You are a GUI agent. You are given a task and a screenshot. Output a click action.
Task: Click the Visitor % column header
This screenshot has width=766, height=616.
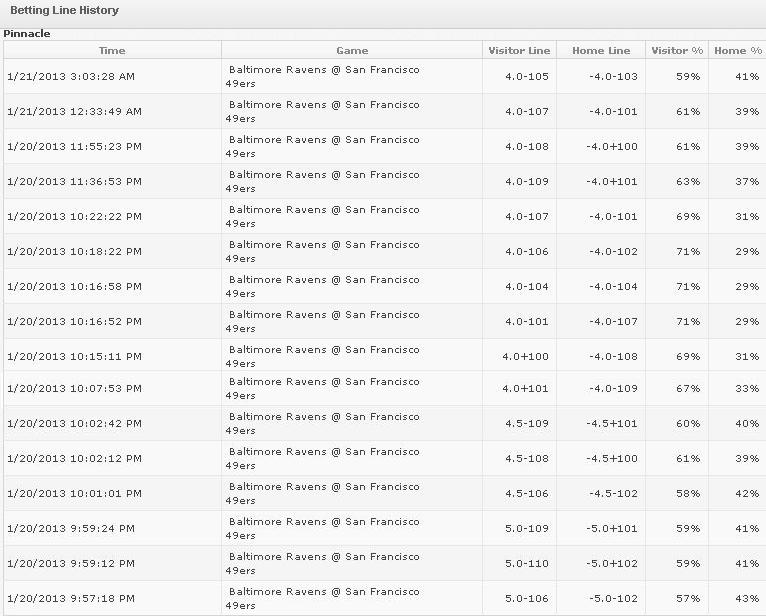677,50
